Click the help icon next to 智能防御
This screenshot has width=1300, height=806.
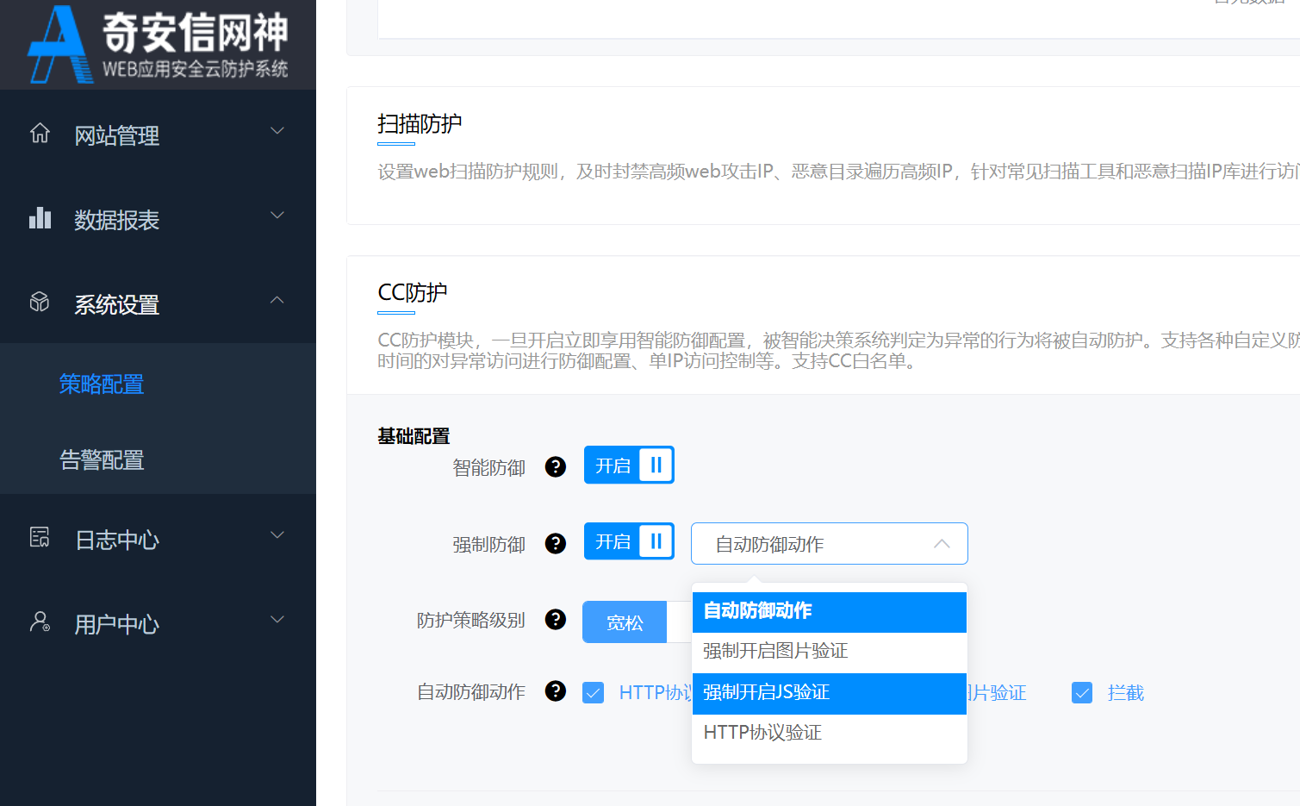(x=555, y=467)
